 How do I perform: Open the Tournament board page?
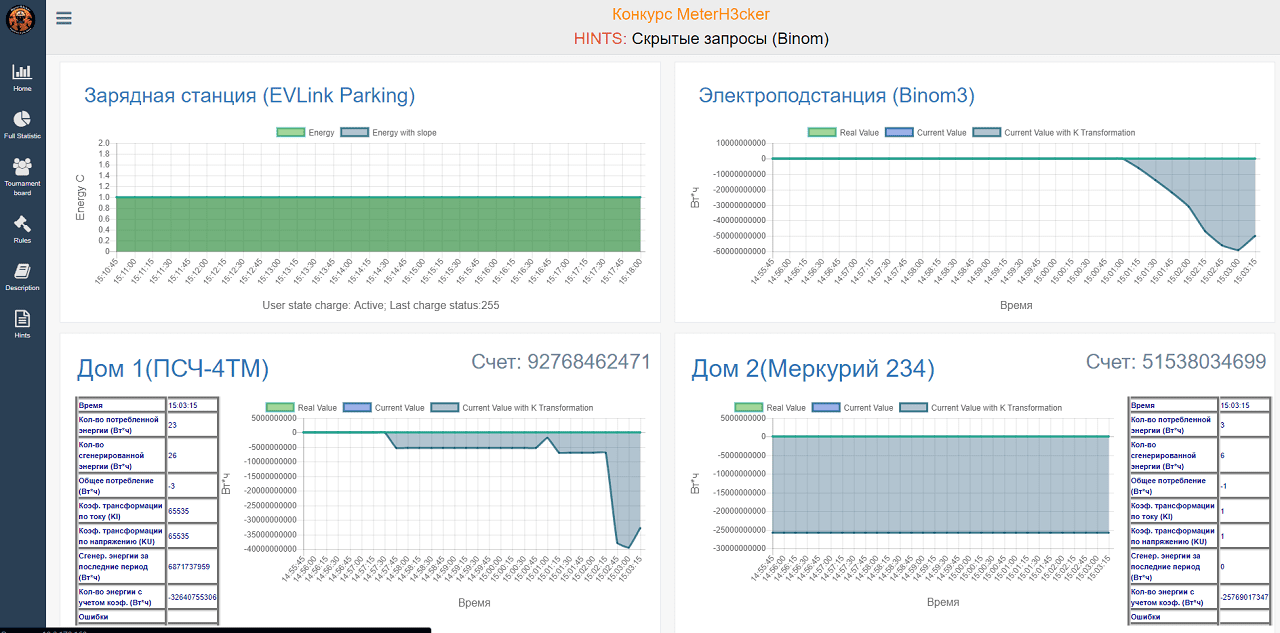click(x=22, y=176)
